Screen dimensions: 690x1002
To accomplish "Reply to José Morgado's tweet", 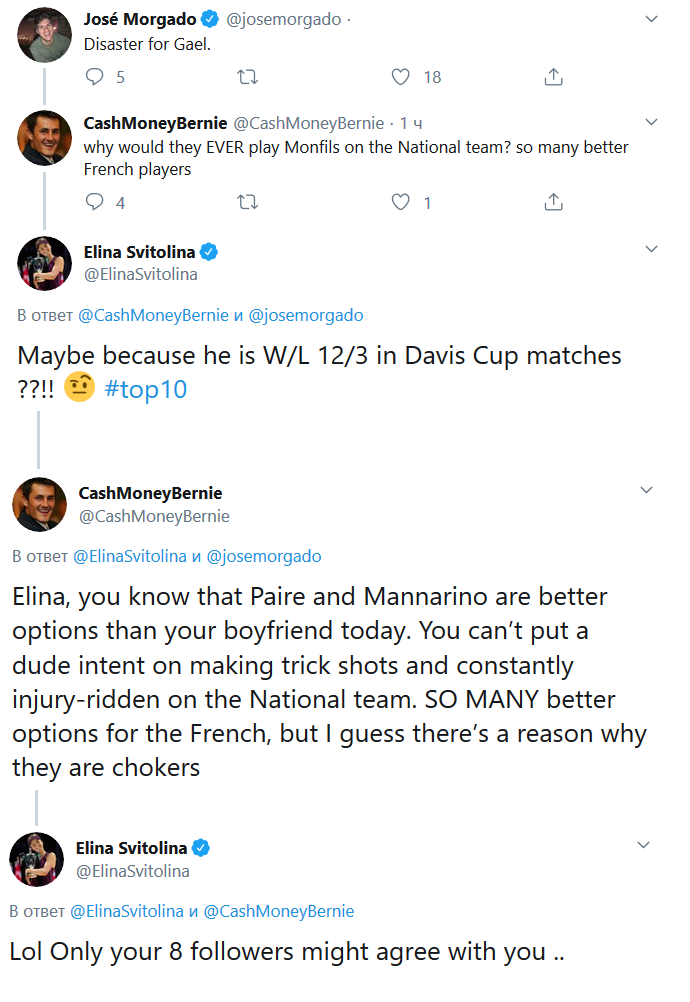I will [95, 77].
